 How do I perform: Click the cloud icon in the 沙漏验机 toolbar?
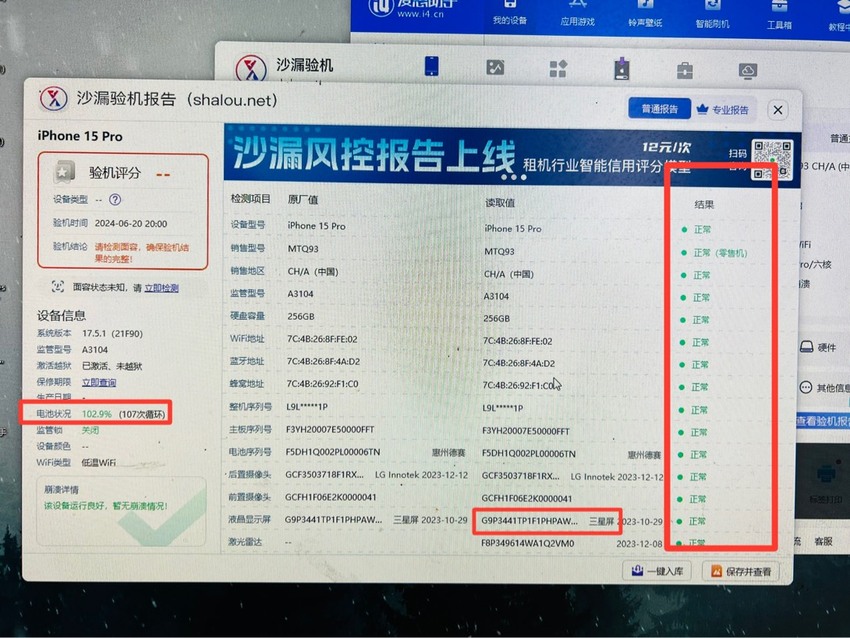(748, 70)
